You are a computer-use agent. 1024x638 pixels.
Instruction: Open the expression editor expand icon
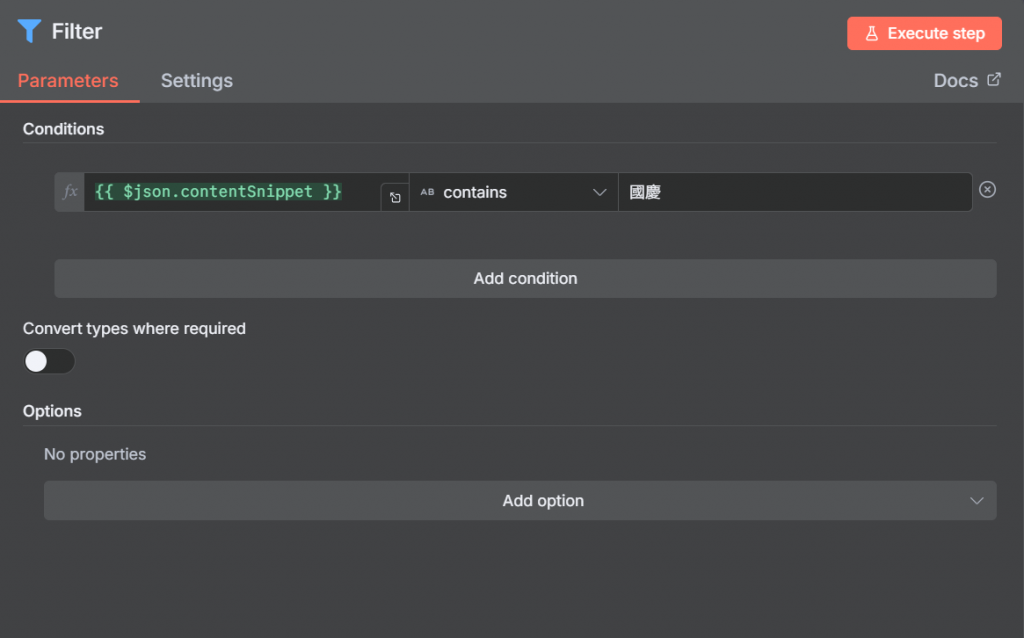pos(395,198)
